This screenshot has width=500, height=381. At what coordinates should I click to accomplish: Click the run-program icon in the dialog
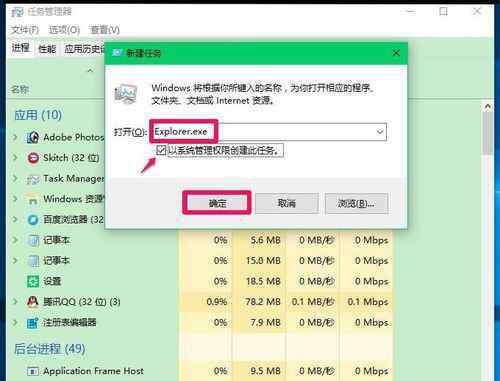(126, 93)
